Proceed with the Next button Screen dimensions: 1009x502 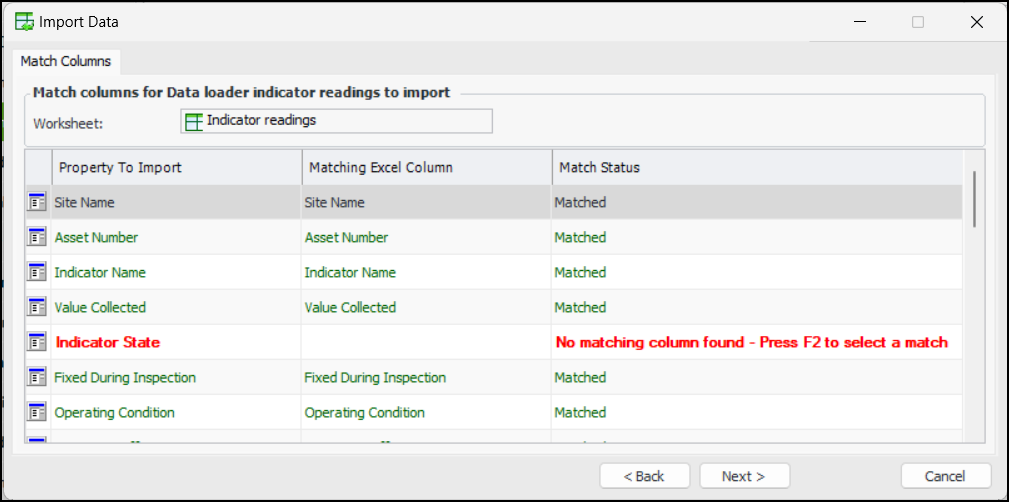(744, 476)
